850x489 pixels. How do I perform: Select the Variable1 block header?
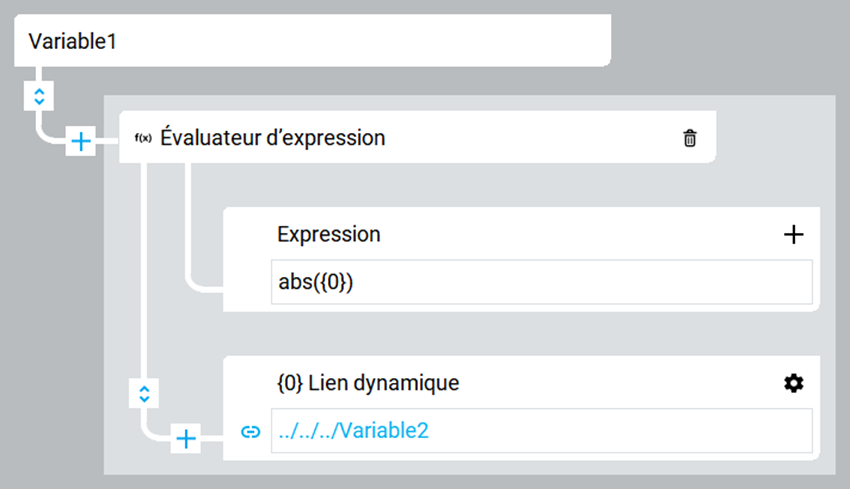pos(312,41)
